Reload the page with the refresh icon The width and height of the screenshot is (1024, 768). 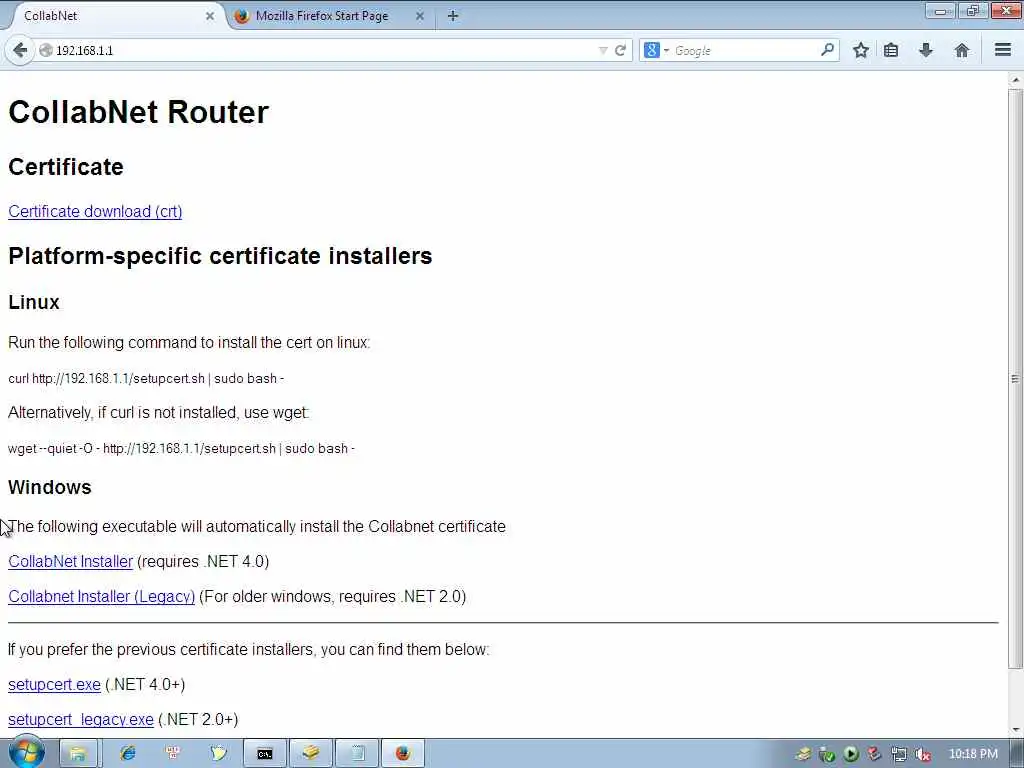pos(620,50)
